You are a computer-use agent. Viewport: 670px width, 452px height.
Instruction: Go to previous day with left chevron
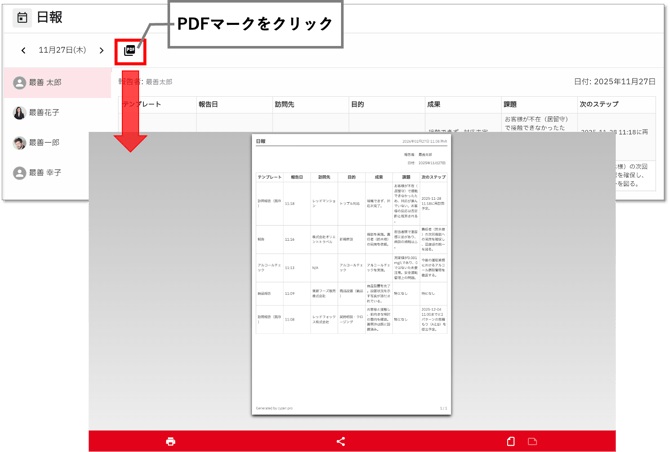point(24,50)
